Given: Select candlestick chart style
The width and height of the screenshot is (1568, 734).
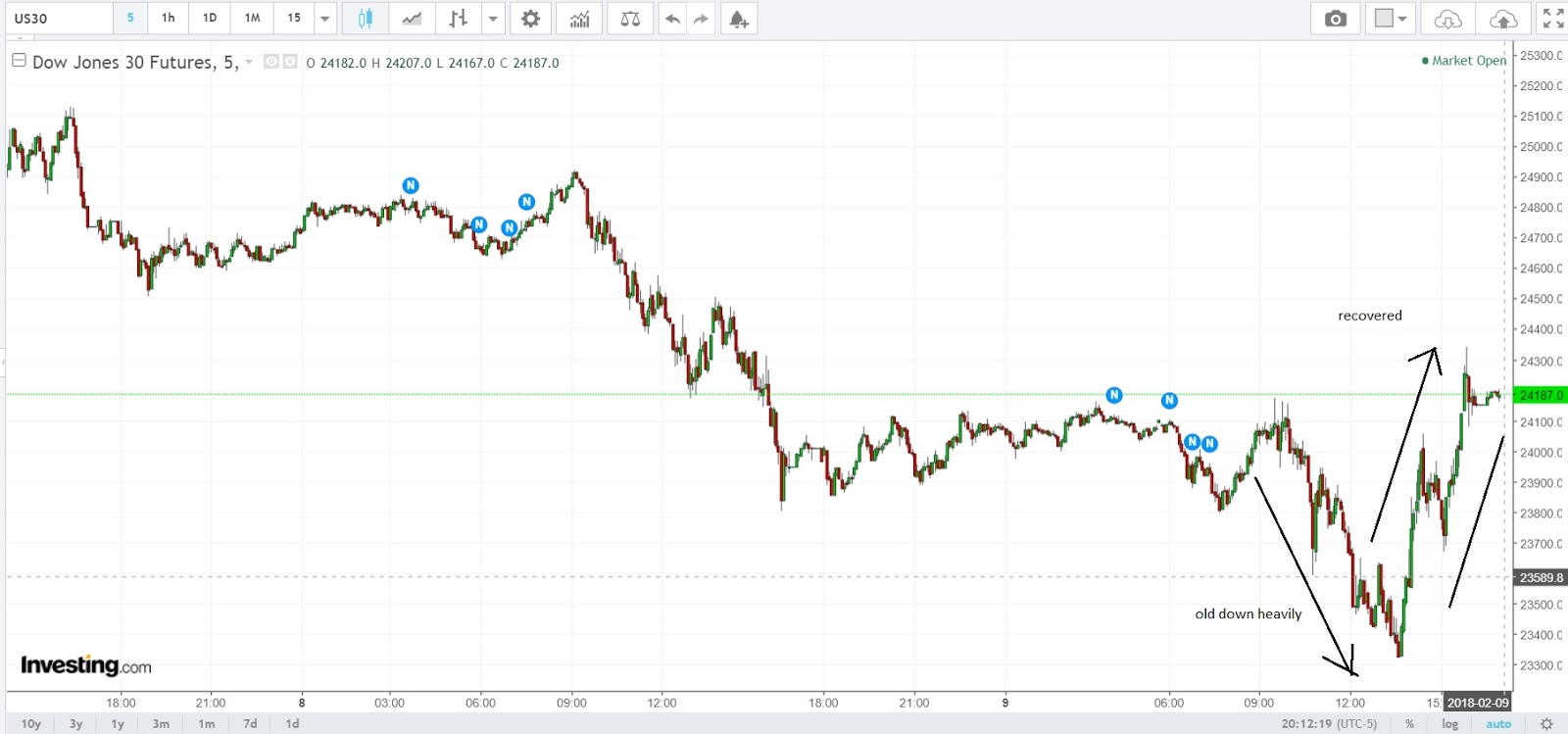Looking at the screenshot, I should (366, 19).
